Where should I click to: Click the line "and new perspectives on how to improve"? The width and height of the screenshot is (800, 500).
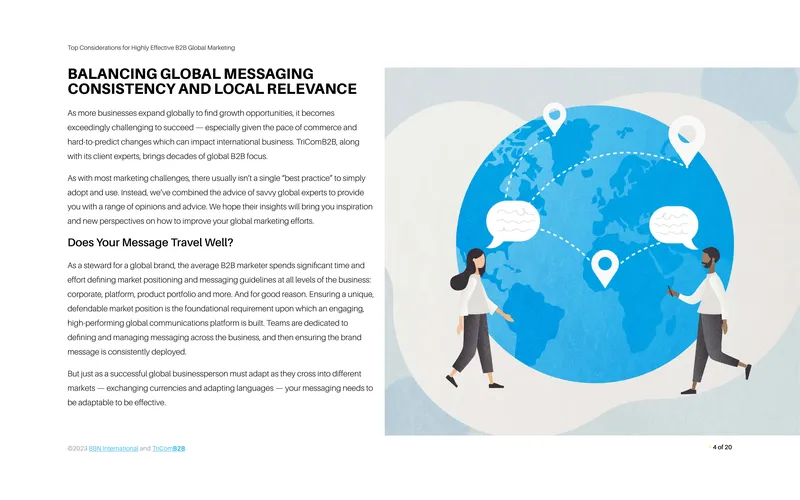pos(191,221)
